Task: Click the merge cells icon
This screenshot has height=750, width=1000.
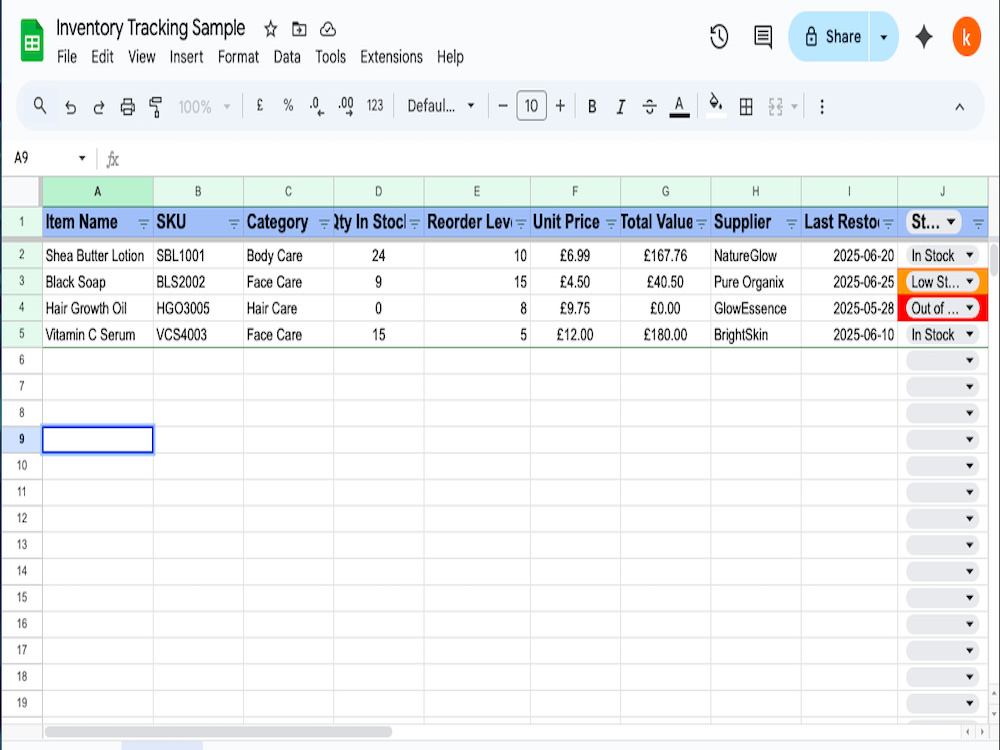Action: click(x=776, y=107)
